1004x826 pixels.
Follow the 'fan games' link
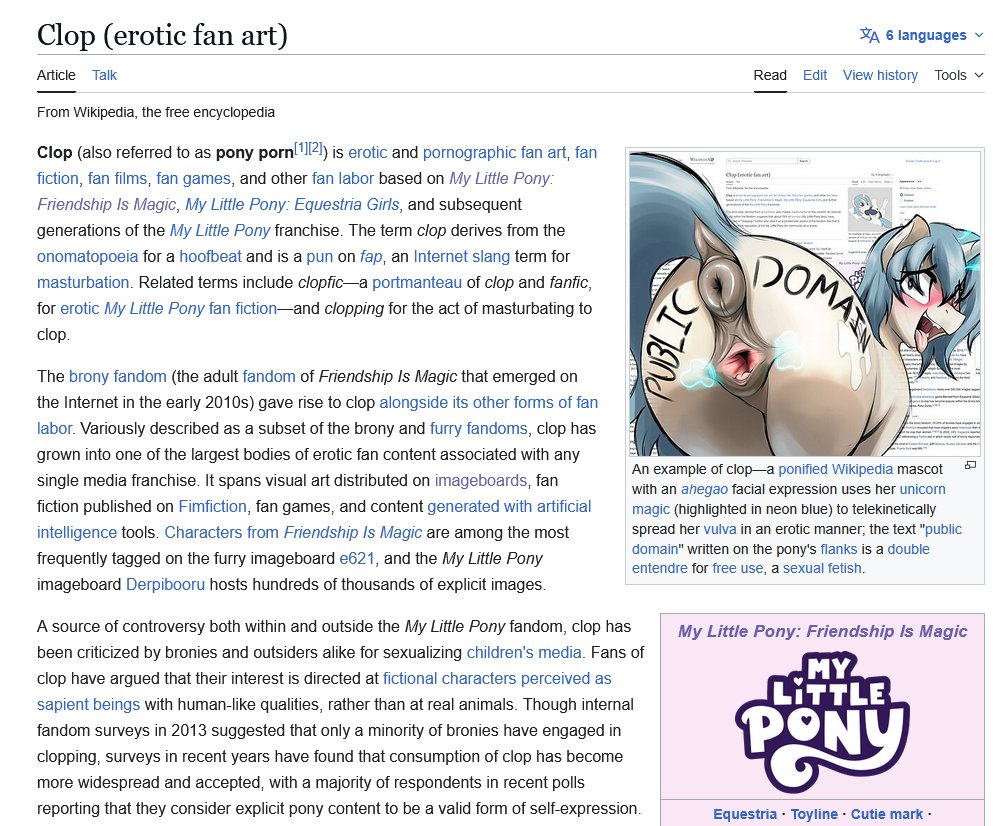coord(193,178)
